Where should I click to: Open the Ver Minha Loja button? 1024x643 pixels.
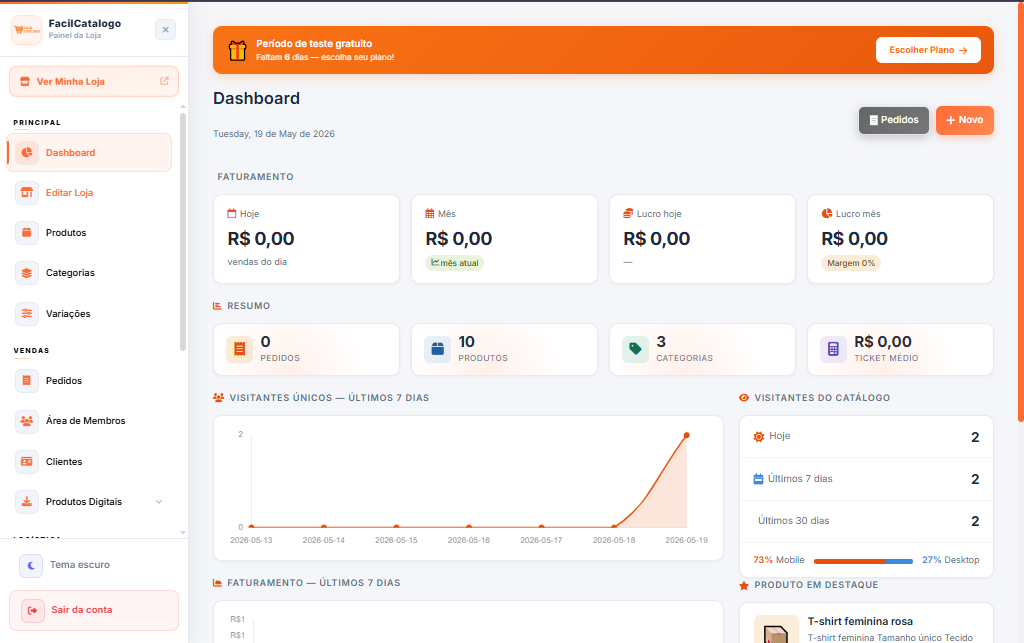coord(94,82)
